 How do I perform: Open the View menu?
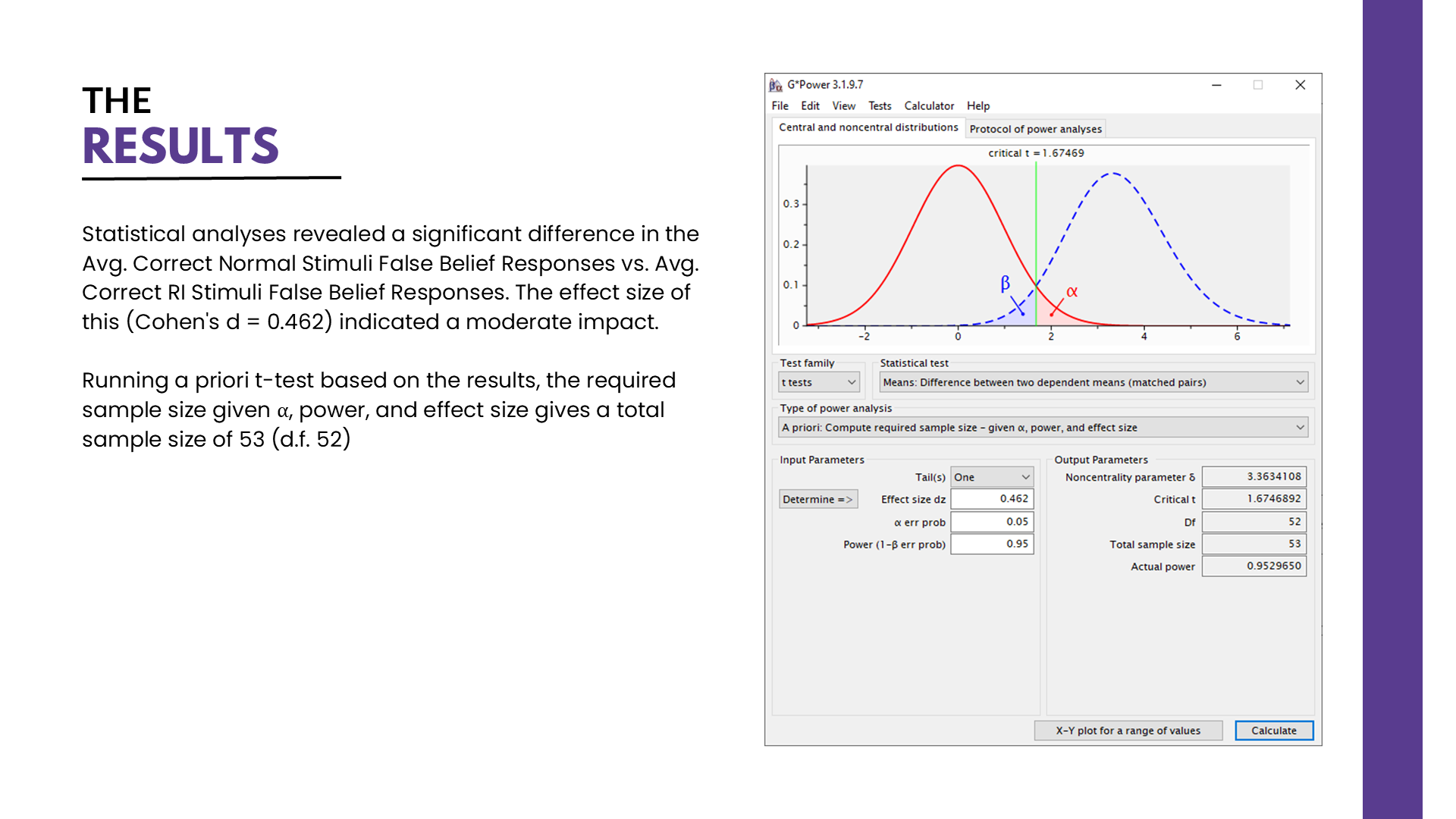pos(843,106)
